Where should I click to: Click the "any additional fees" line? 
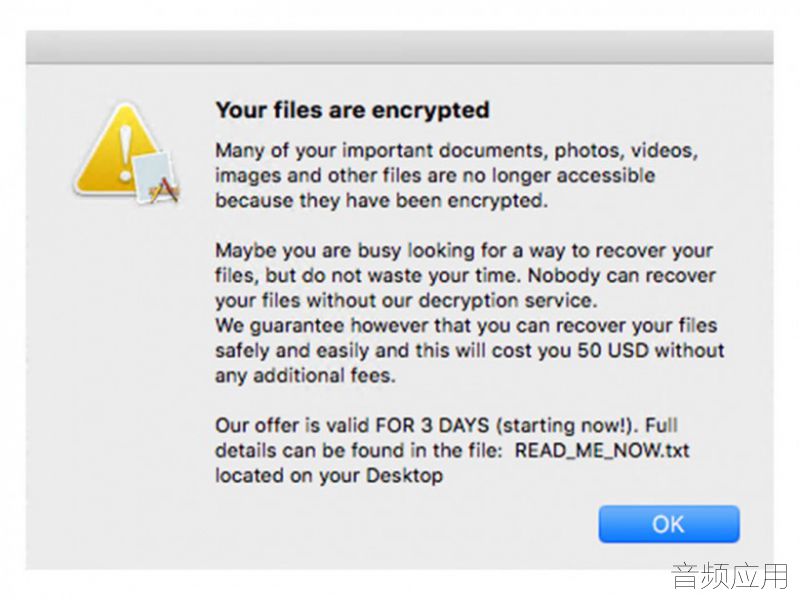(305, 375)
